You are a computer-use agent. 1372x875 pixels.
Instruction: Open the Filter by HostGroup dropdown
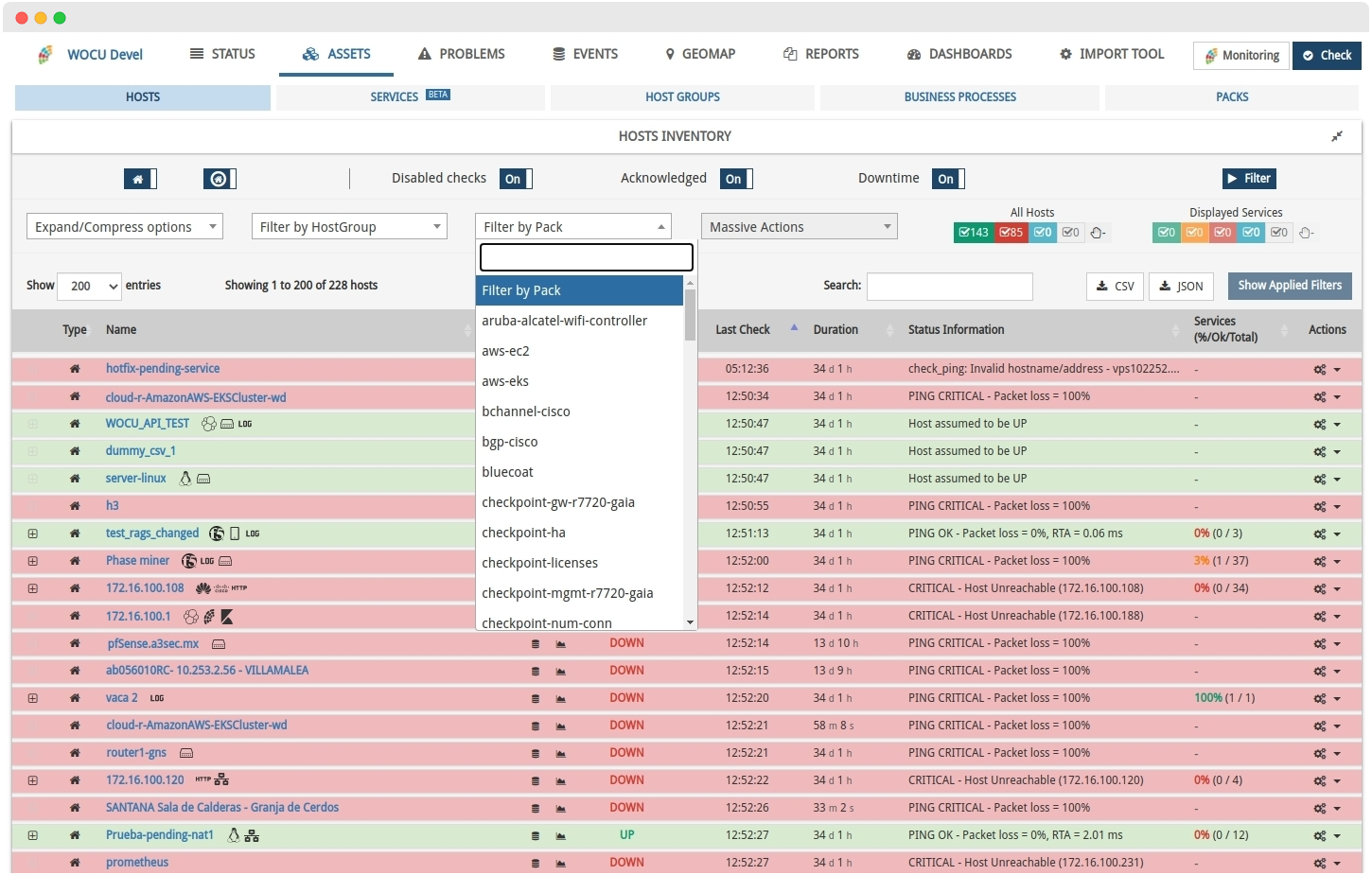[x=349, y=227]
